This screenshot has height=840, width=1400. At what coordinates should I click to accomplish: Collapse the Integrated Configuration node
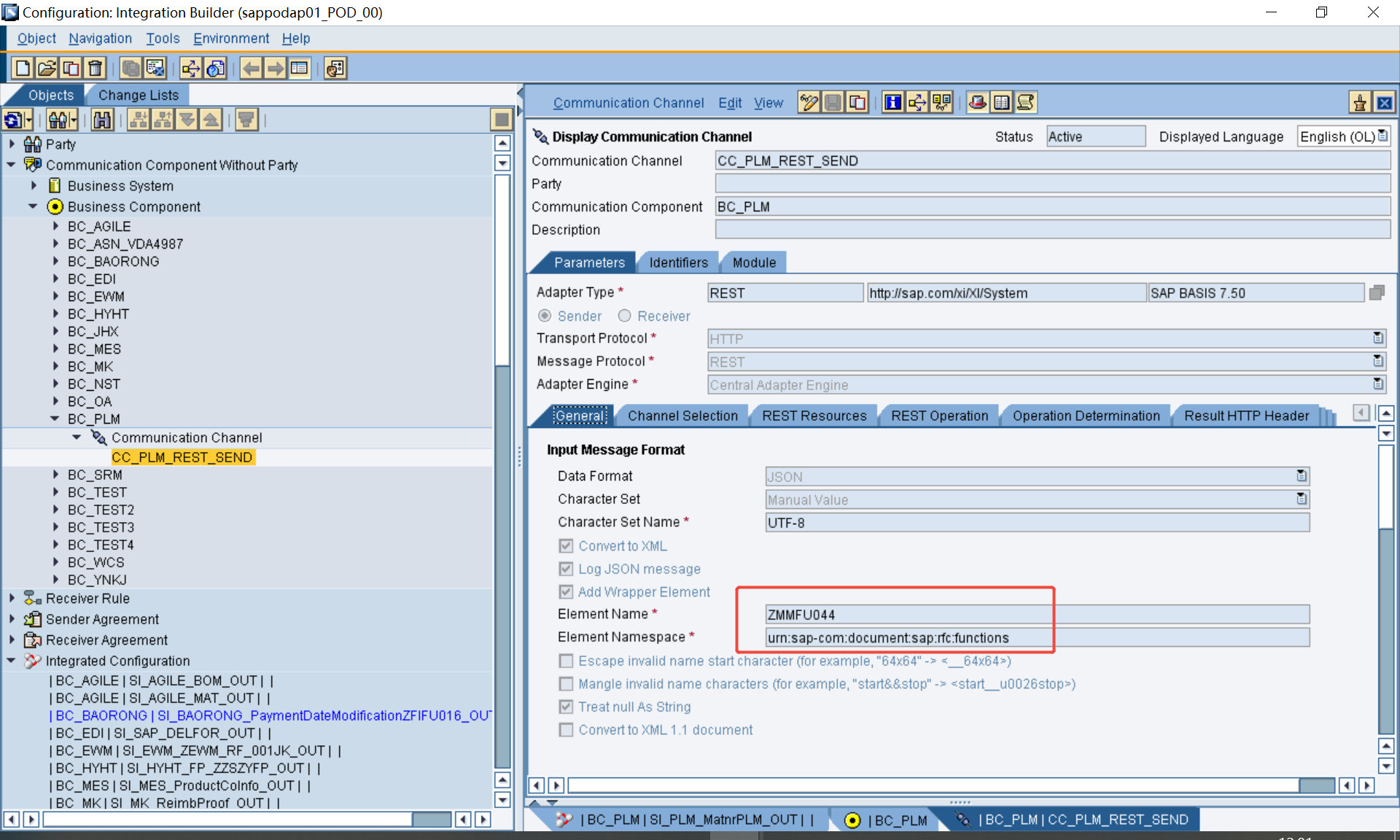point(11,661)
